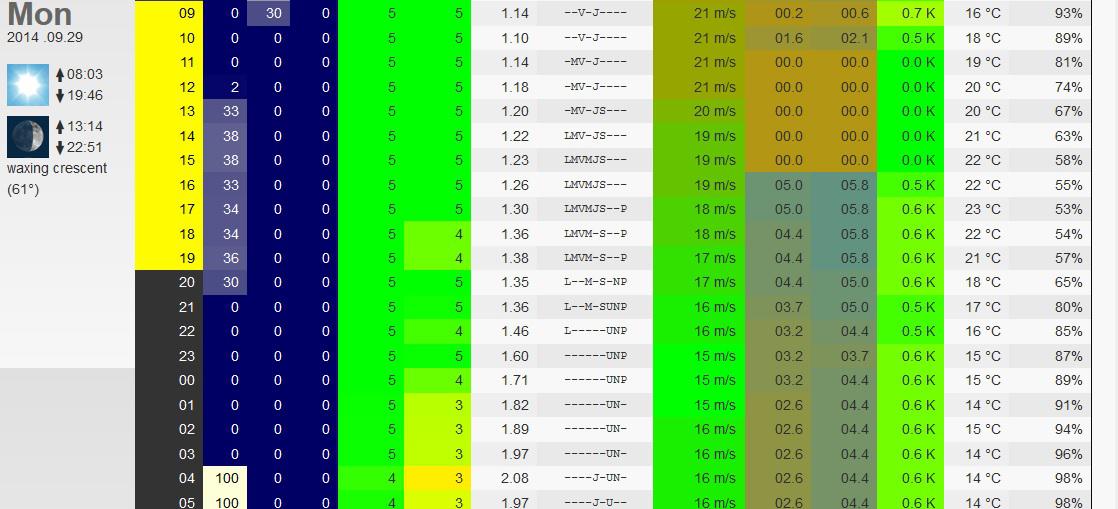
Task: Click the moon phase icon
Action: 28,137
